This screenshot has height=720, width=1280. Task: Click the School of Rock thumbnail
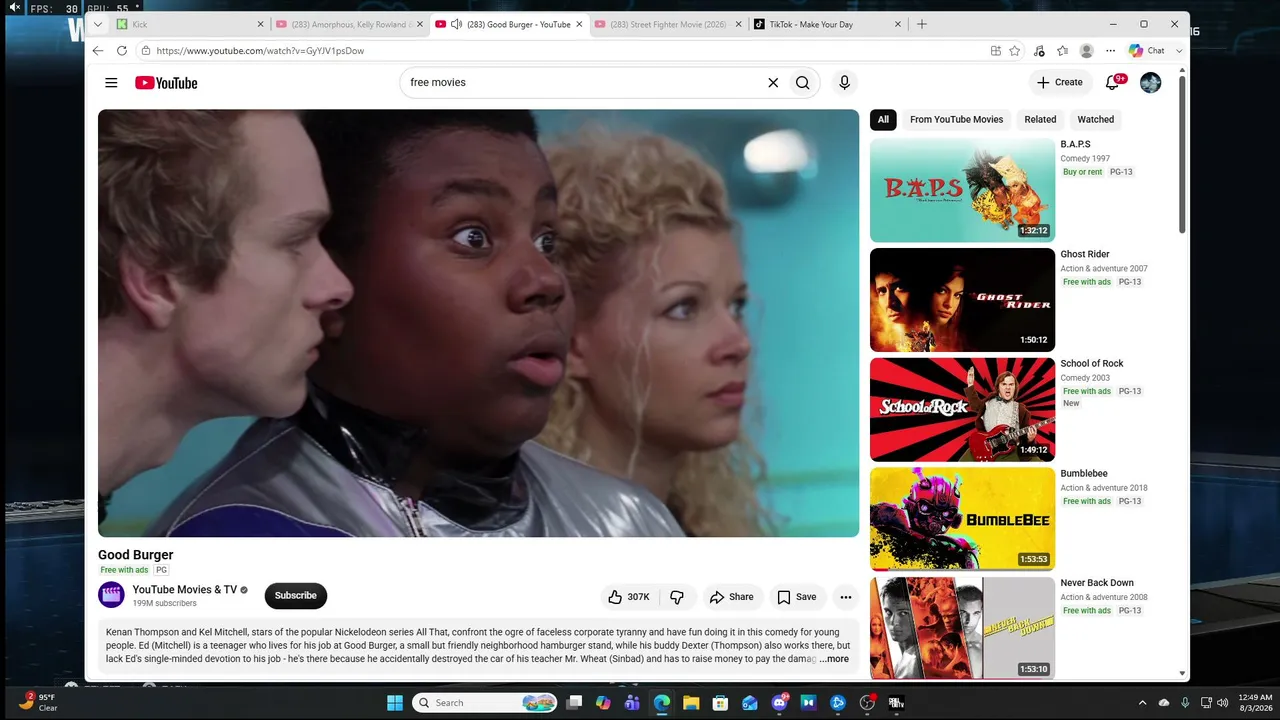tap(962, 410)
